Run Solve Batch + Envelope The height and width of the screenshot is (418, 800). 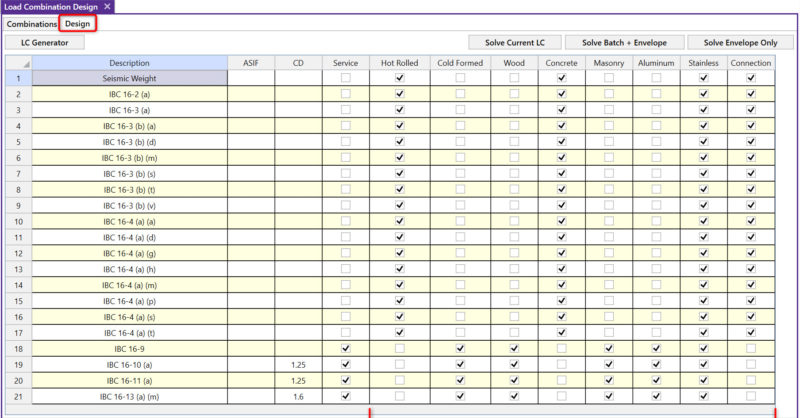point(624,43)
